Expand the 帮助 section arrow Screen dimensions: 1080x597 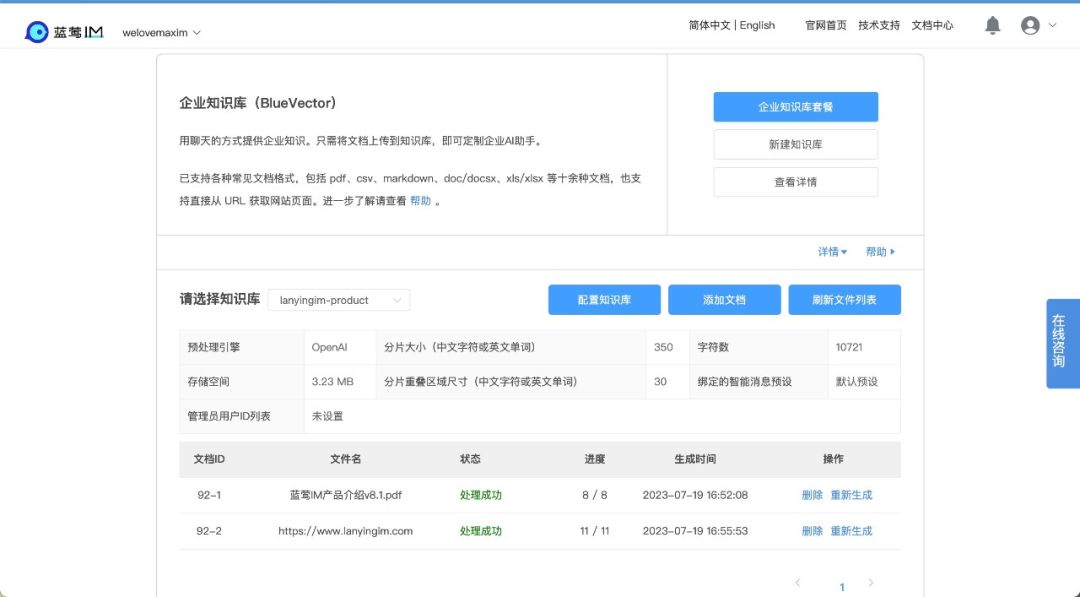[880, 251]
